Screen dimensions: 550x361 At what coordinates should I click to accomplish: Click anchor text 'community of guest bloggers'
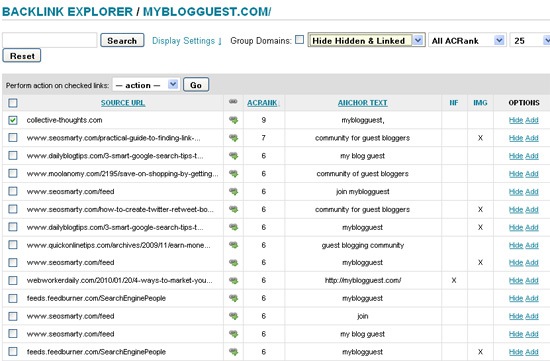(x=362, y=174)
